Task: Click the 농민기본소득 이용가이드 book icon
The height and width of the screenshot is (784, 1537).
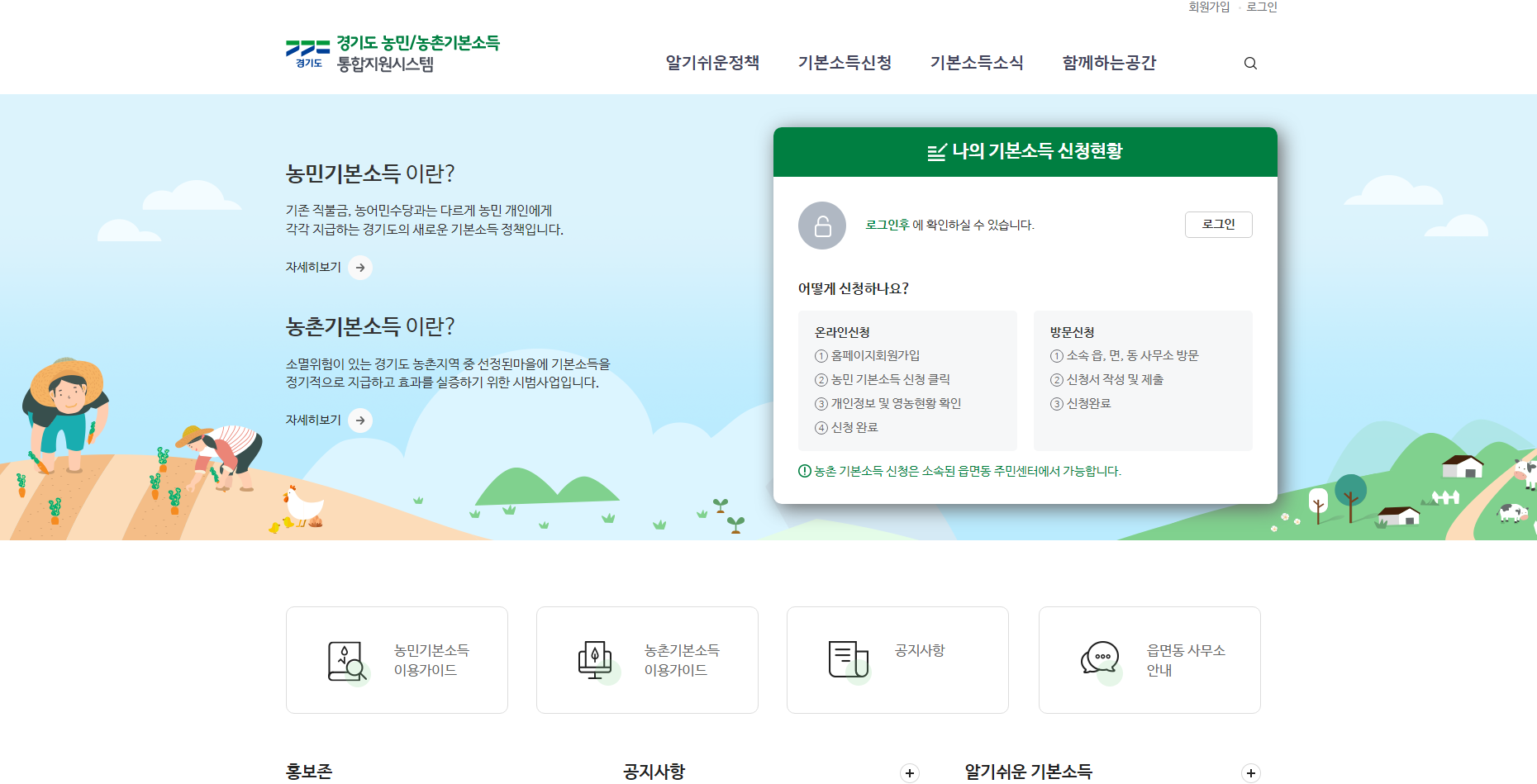Action: (x=347, y=662)
